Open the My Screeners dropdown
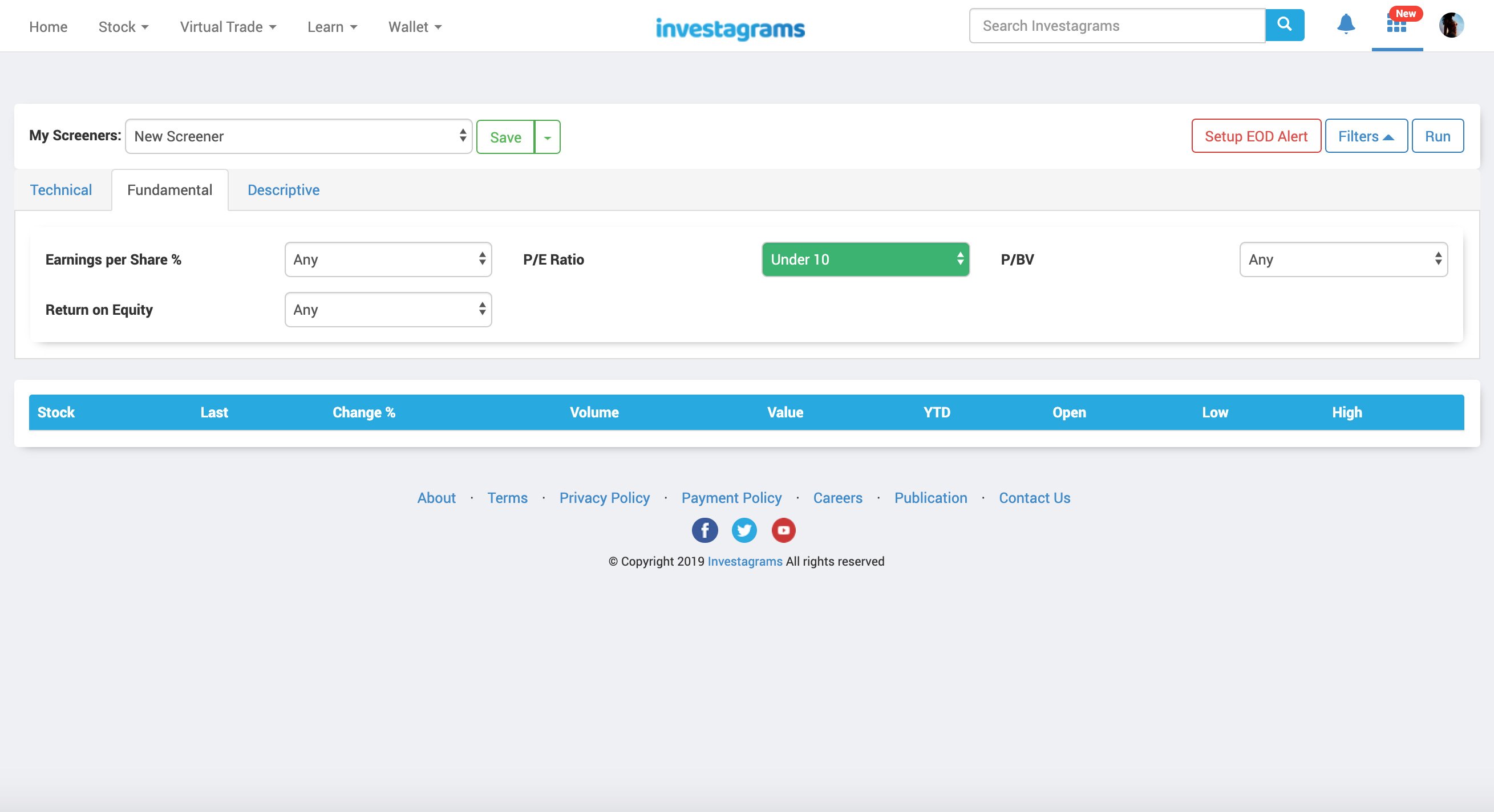 pyautogui.click(x=299, y=136)
